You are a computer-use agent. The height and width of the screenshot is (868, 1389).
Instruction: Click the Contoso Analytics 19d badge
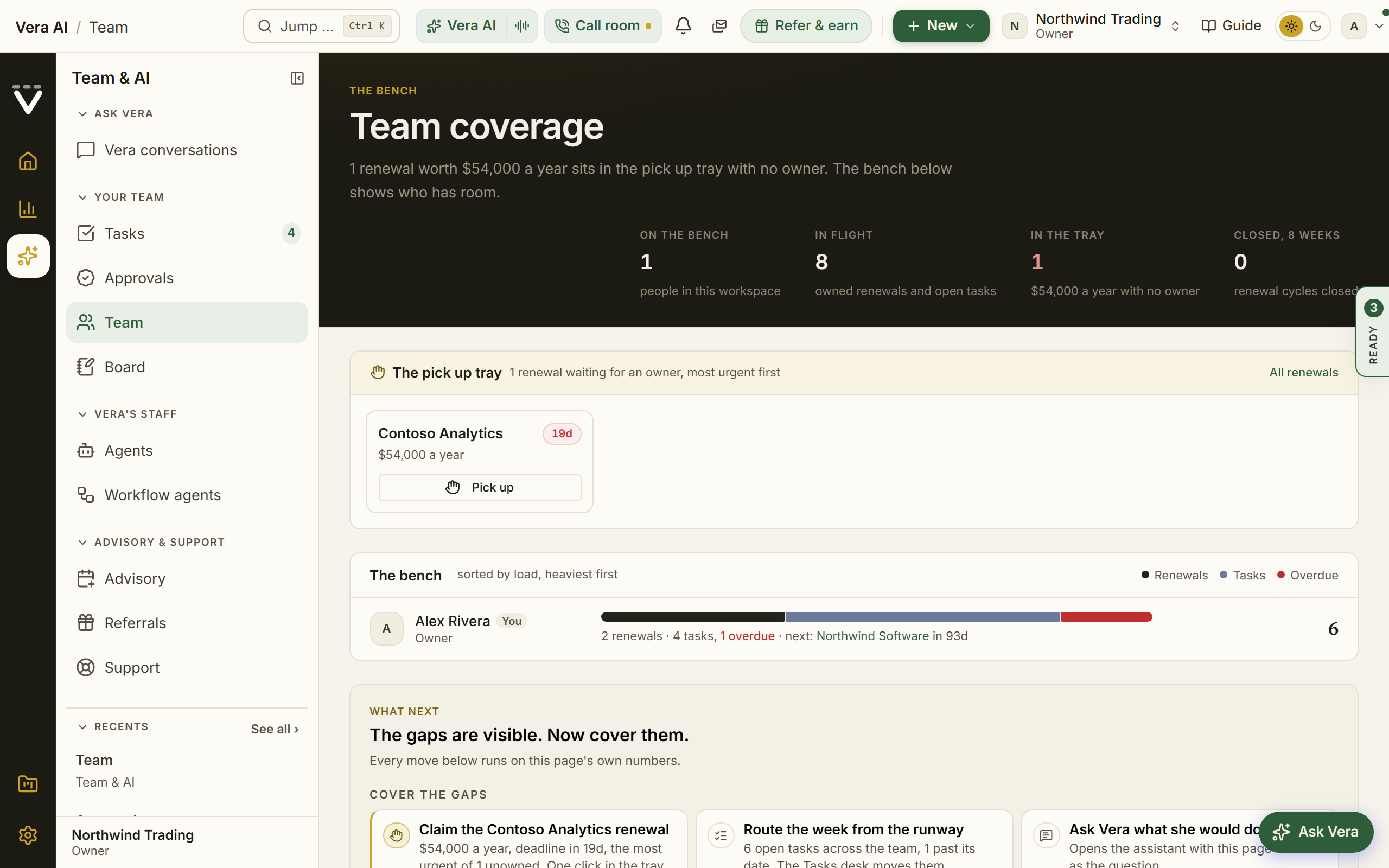tap(562, 433)
